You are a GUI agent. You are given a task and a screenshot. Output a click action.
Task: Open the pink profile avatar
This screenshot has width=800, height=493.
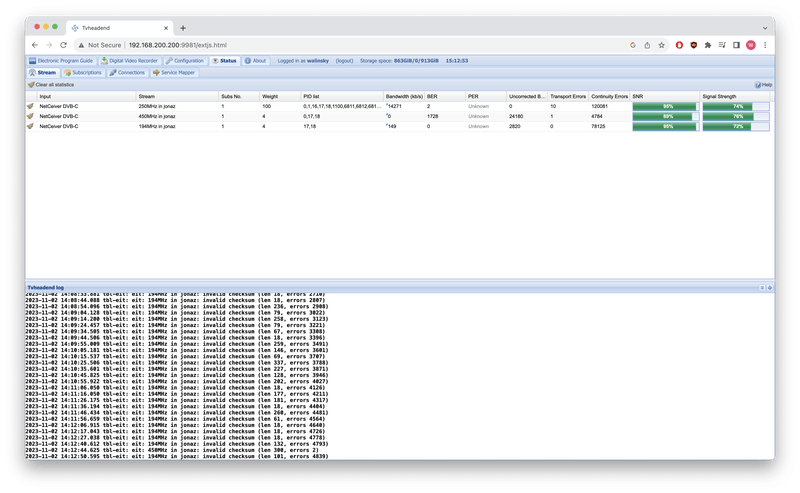click(x=751, y=45)
